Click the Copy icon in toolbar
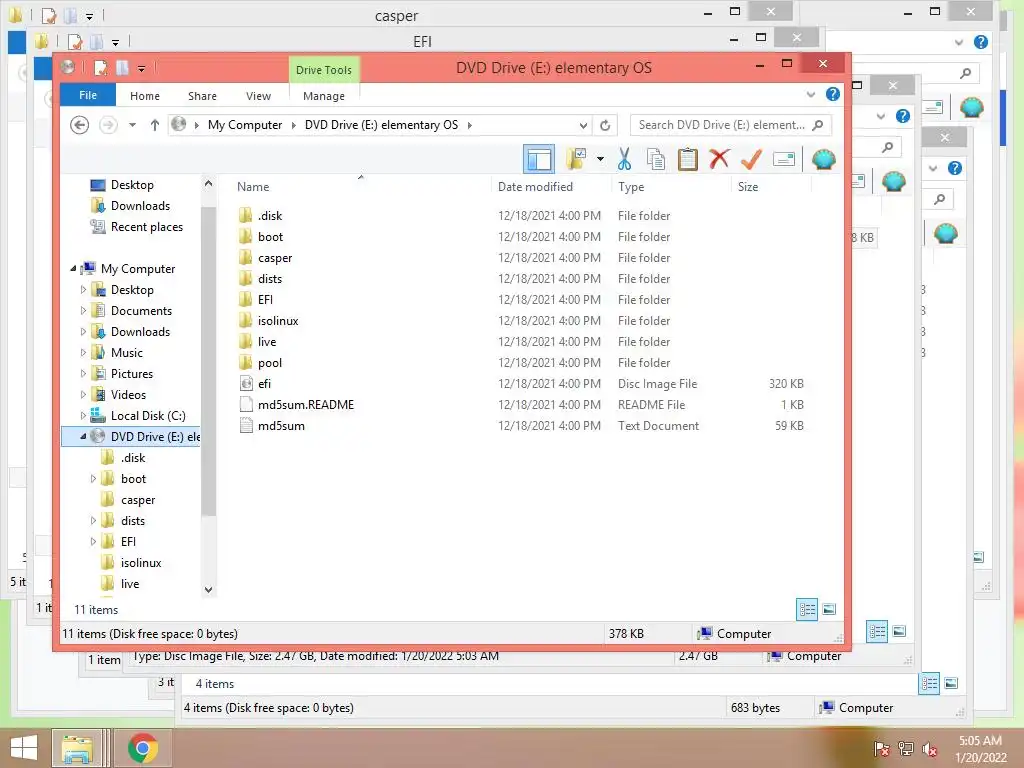 pos(656,159)
